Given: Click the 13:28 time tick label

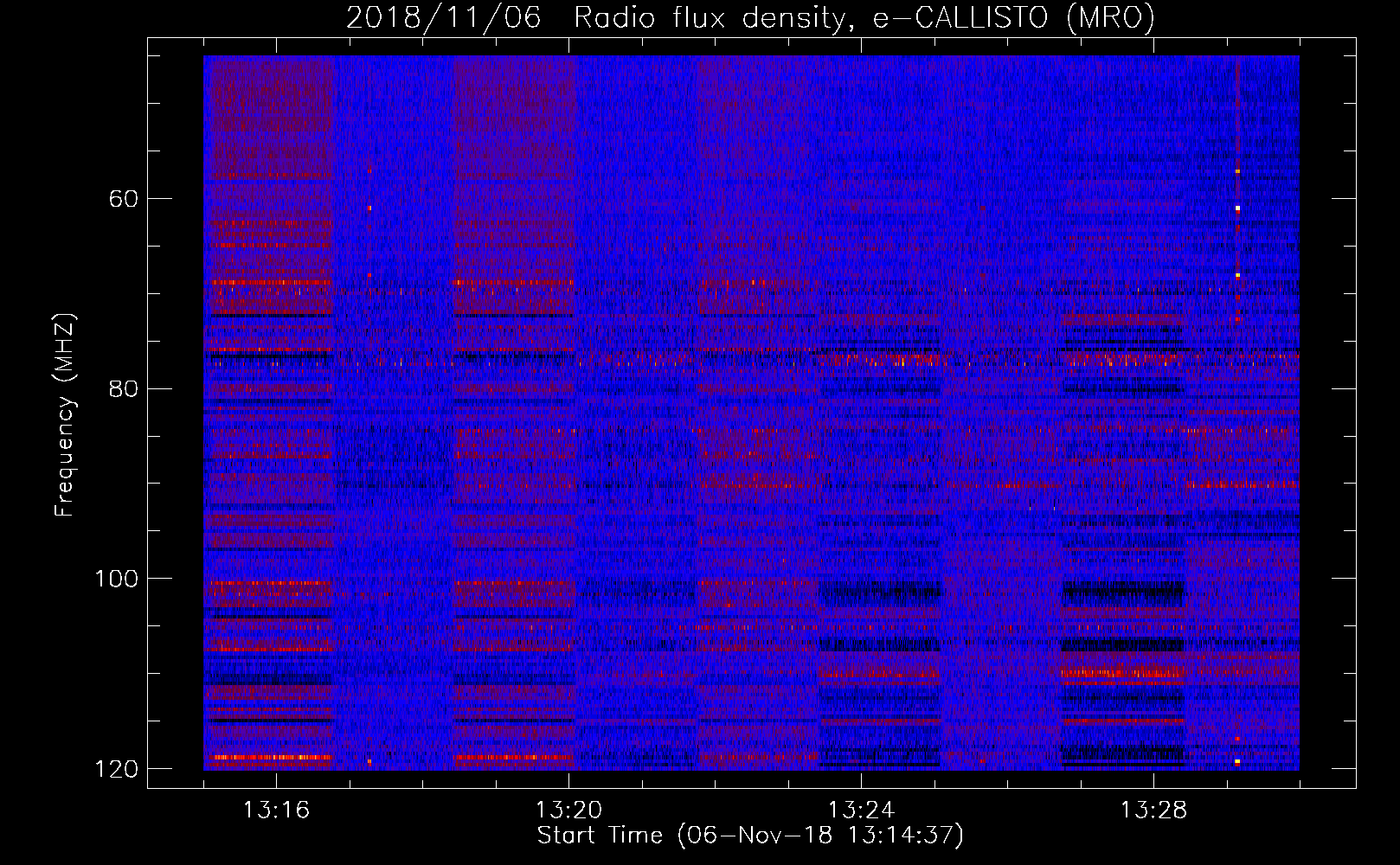Looking at the screenshot, I should tap(1153, 811).
